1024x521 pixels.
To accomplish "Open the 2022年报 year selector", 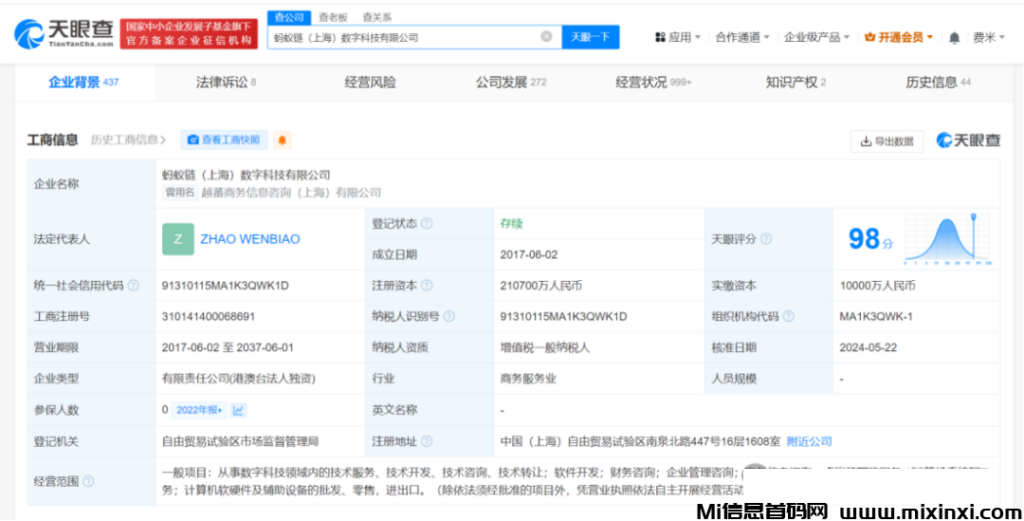I will [200, 410].
